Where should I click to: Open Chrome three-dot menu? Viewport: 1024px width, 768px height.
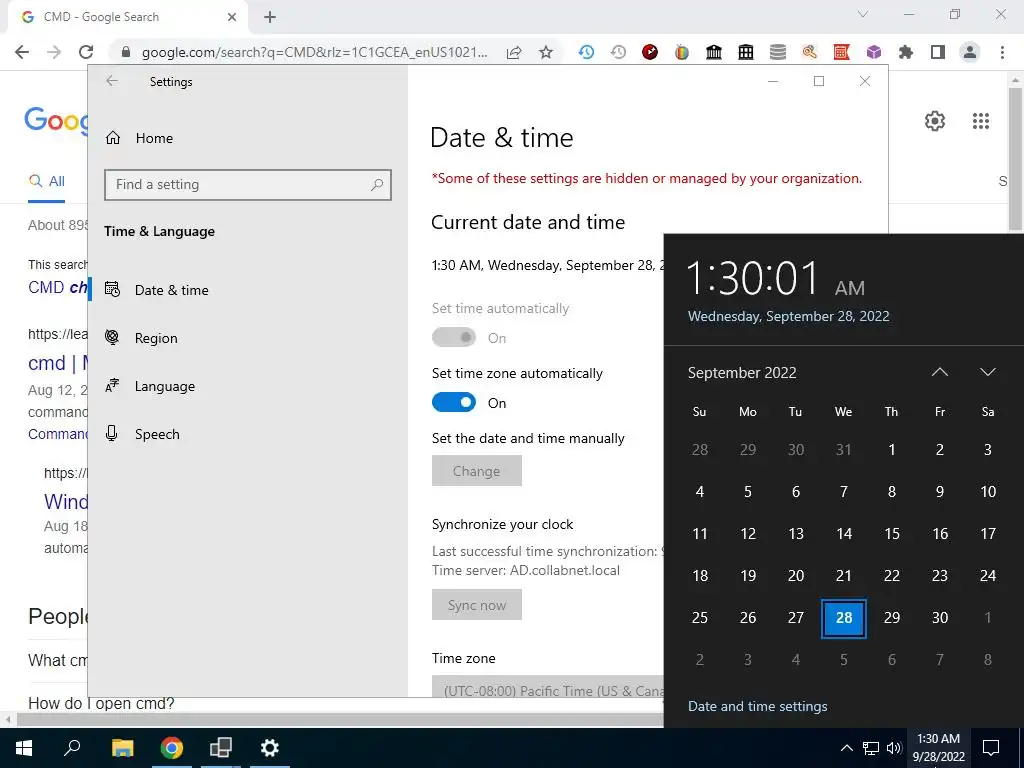click(1002, 52)
